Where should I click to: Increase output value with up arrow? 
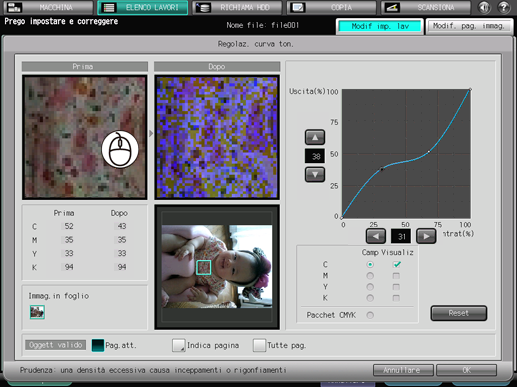pyautogui.click(x=315, y=137)
